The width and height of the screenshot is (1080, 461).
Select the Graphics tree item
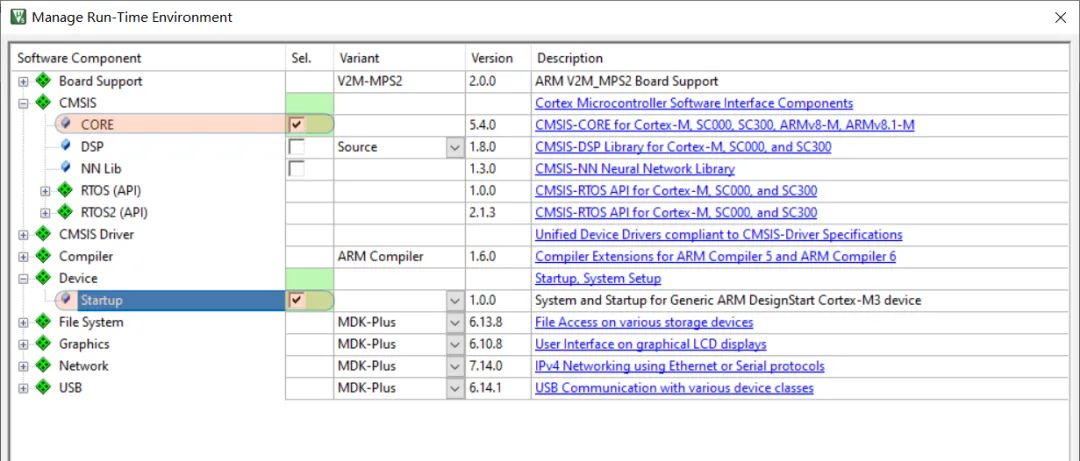84,344
